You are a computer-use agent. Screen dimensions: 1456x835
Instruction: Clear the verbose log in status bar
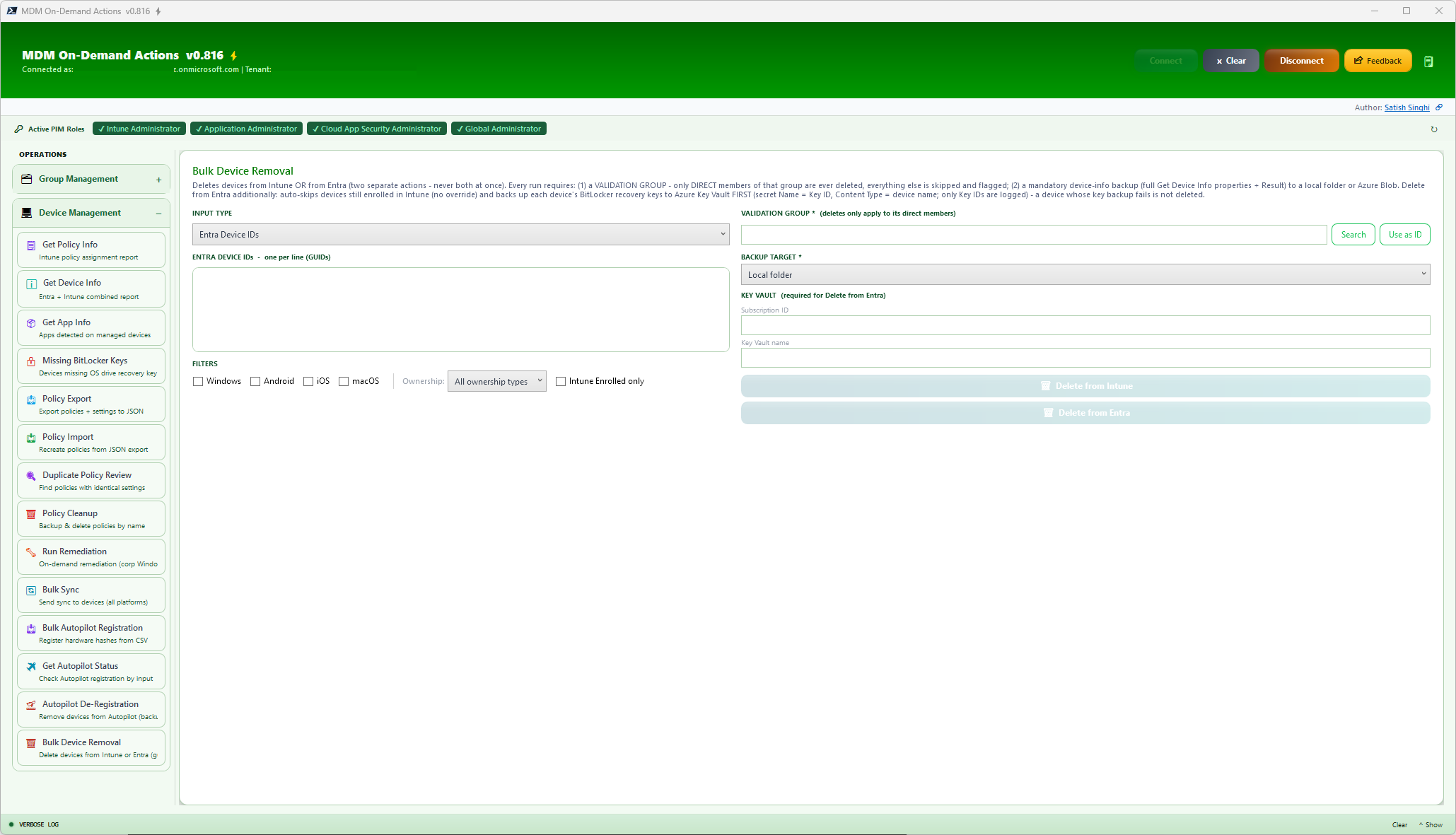1399,825
